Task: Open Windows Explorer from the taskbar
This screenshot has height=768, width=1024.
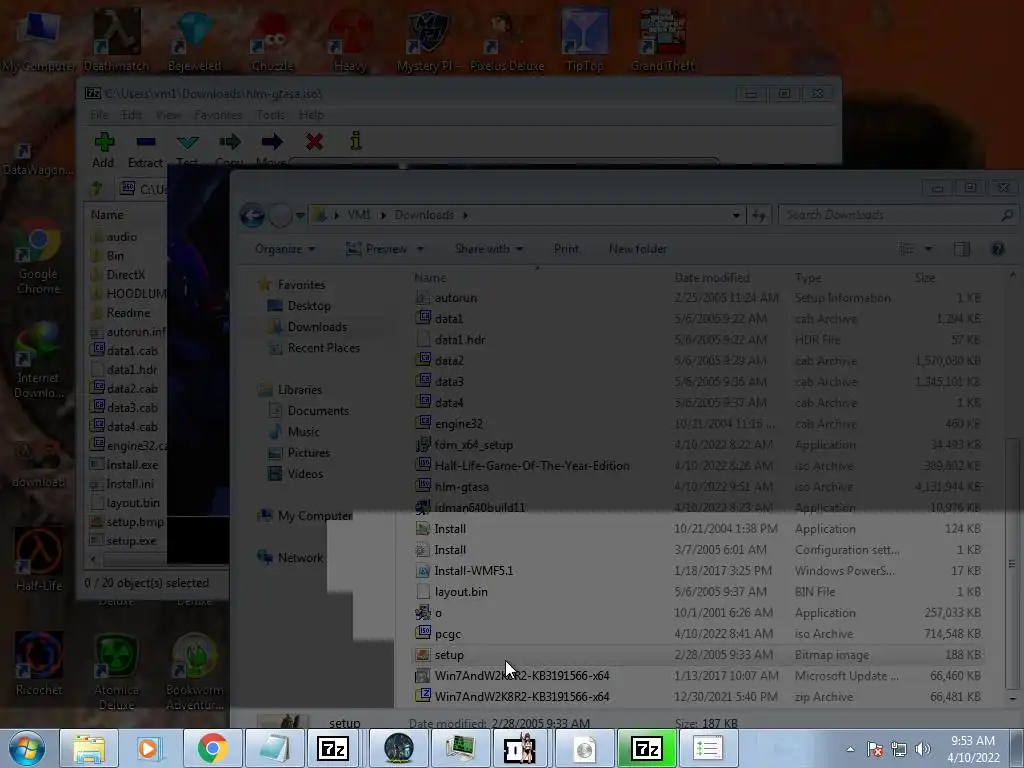Action: [x=89, y=748]
